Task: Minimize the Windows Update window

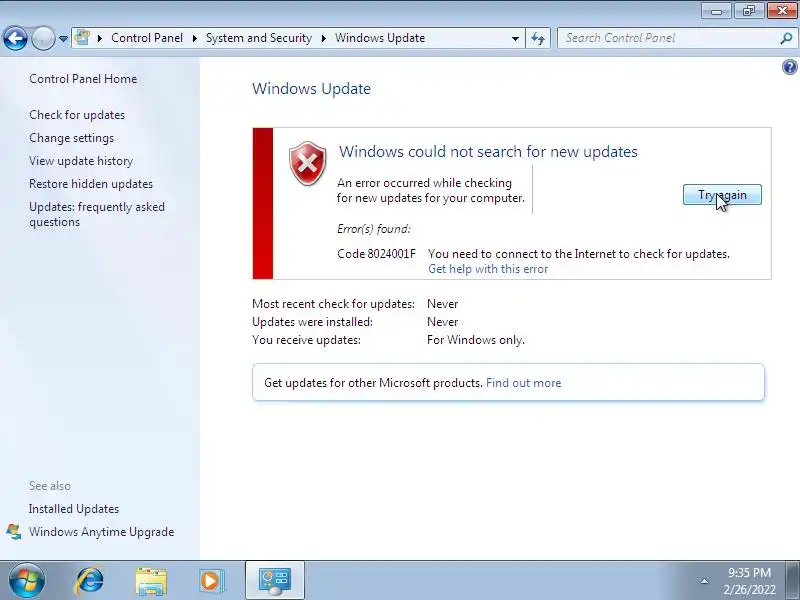Action: [x=716, y=11]
